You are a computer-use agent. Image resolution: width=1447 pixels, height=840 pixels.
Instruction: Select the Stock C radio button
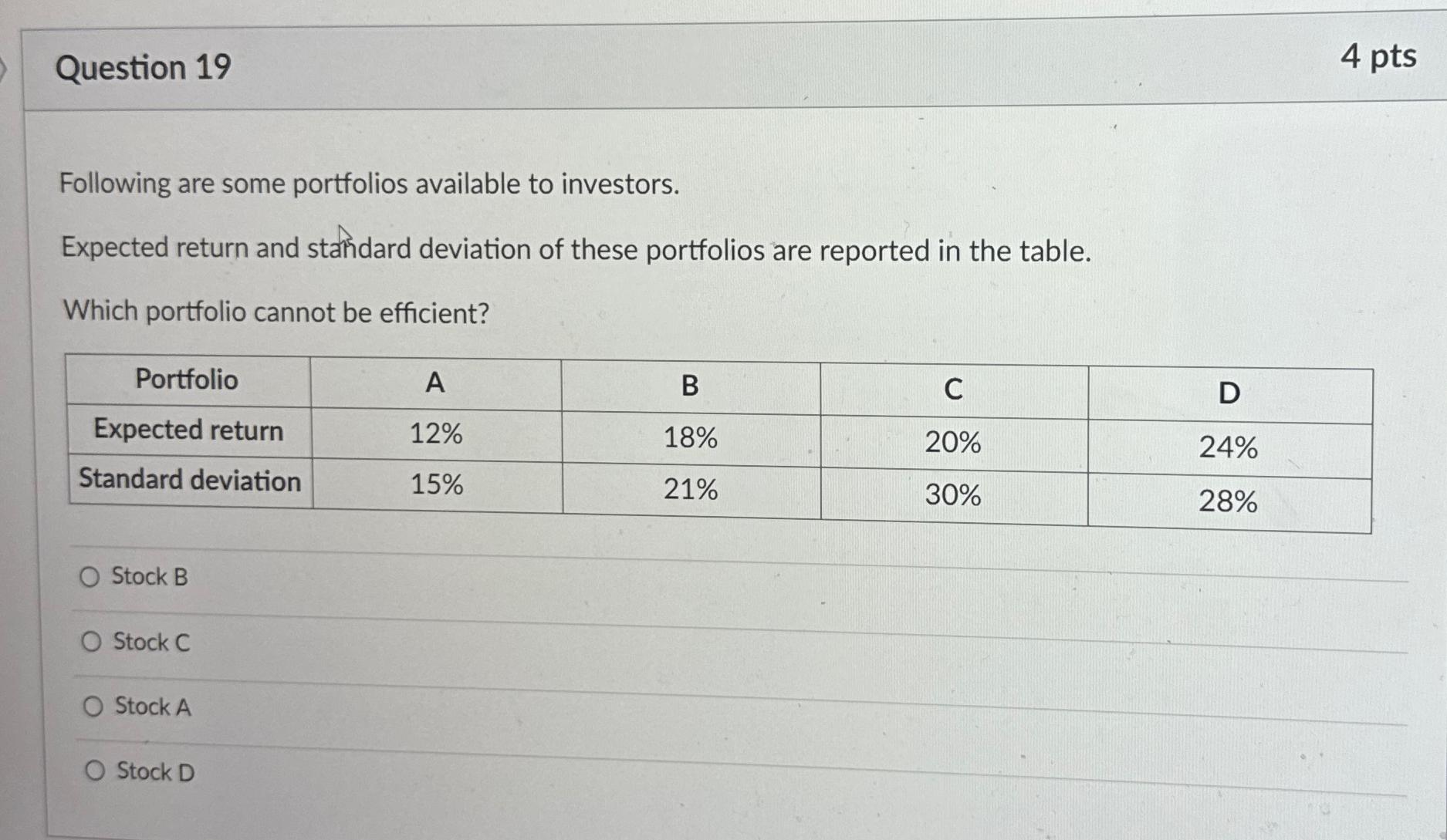pos(90,642)
